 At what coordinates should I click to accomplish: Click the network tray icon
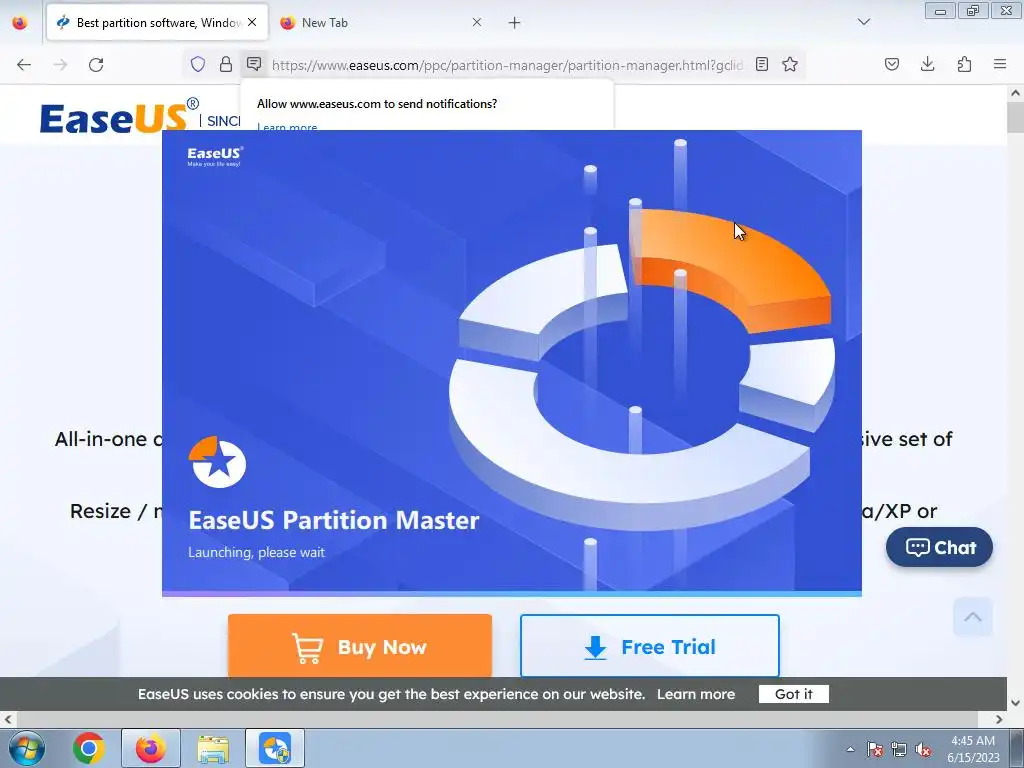(x=899, y=749)
